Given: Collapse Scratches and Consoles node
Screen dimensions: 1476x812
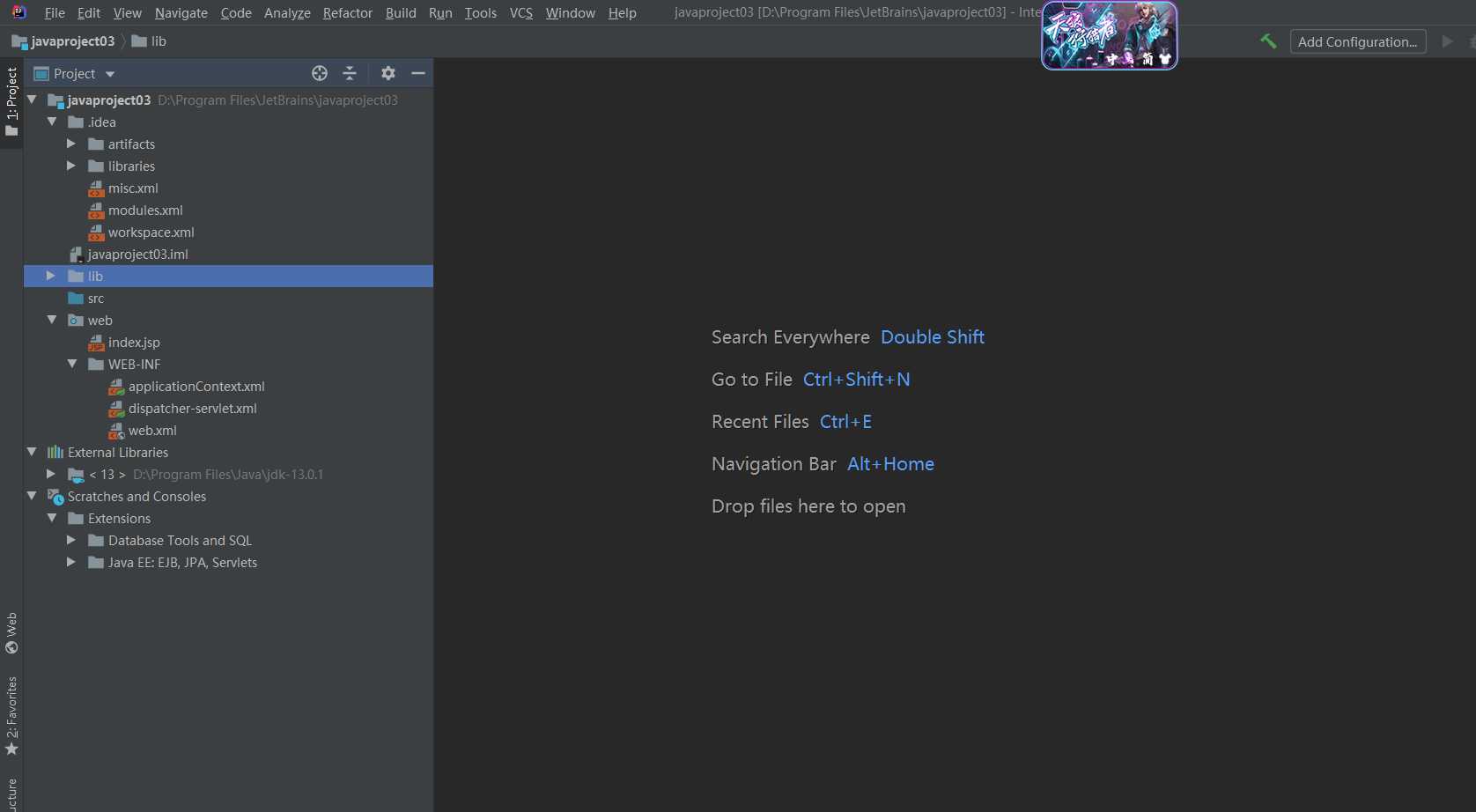Looking at the screenshot, I should point(32,496).
